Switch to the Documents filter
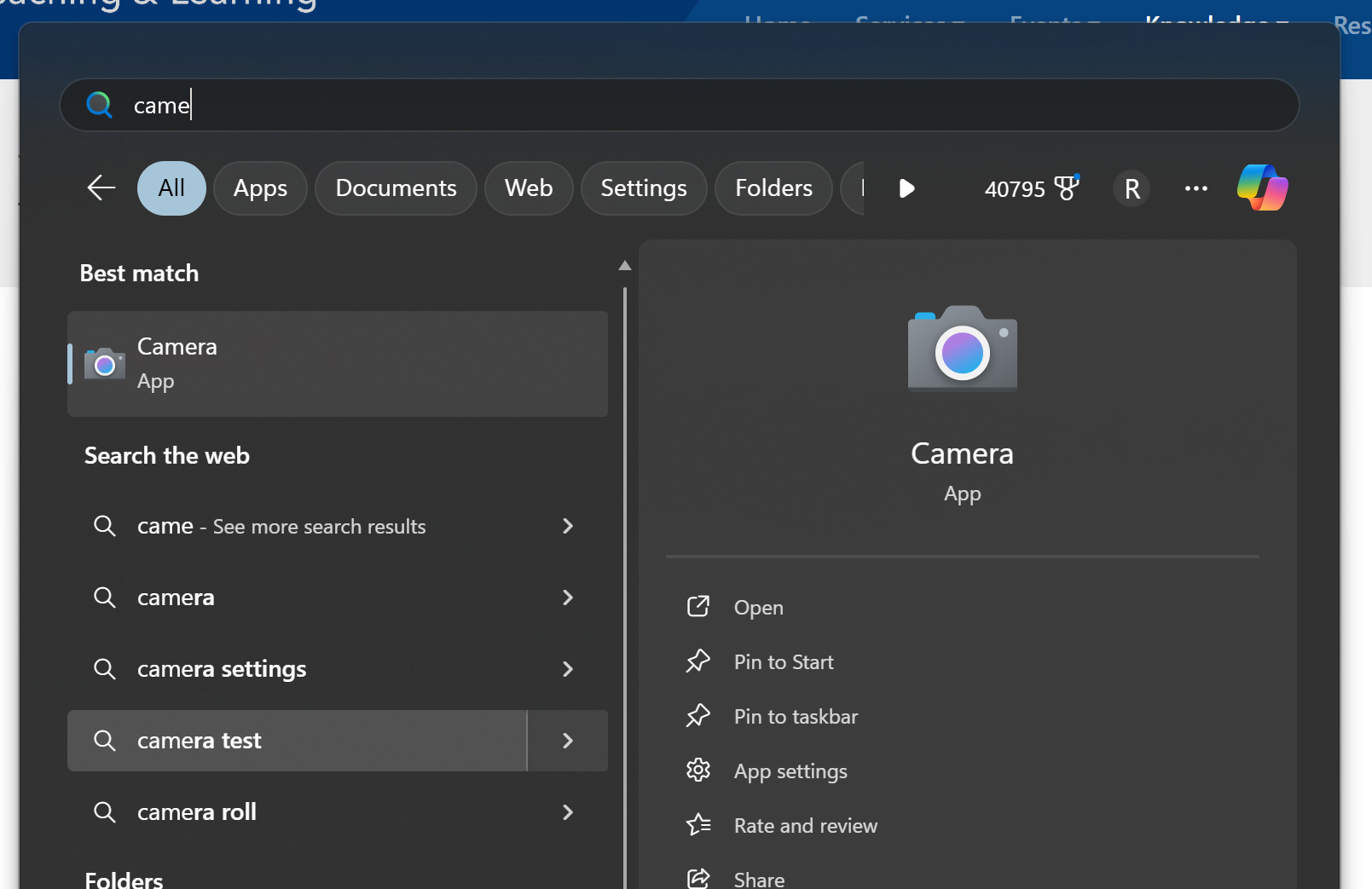1372x889 pixels. pyautogui.click(x=396, y=188)
